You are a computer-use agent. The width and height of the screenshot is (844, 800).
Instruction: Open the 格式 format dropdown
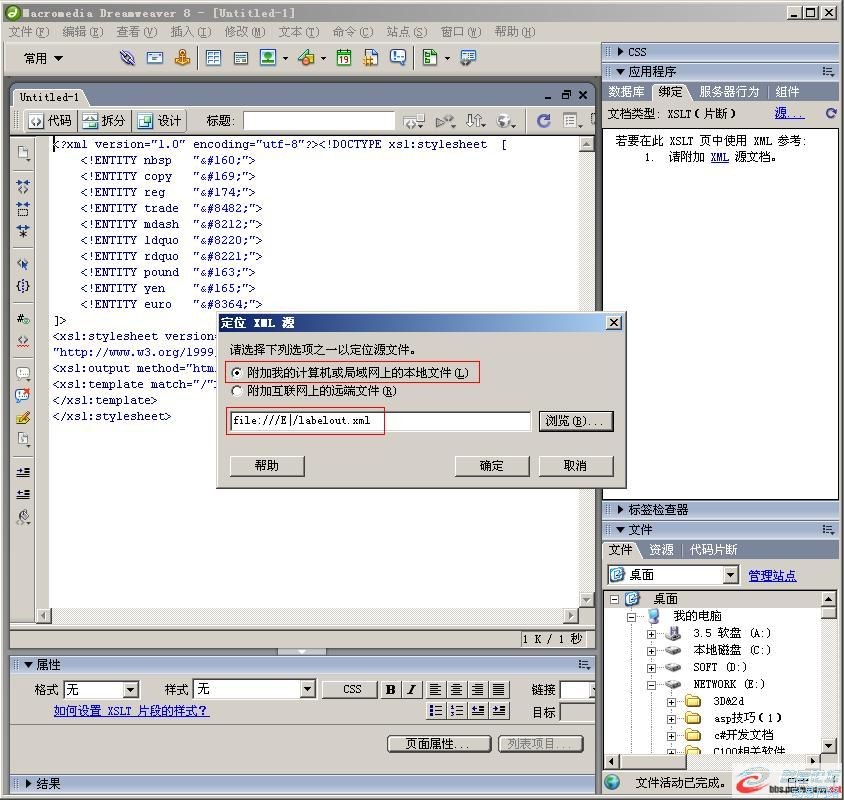pyautogui.click(x=130, y=689)
